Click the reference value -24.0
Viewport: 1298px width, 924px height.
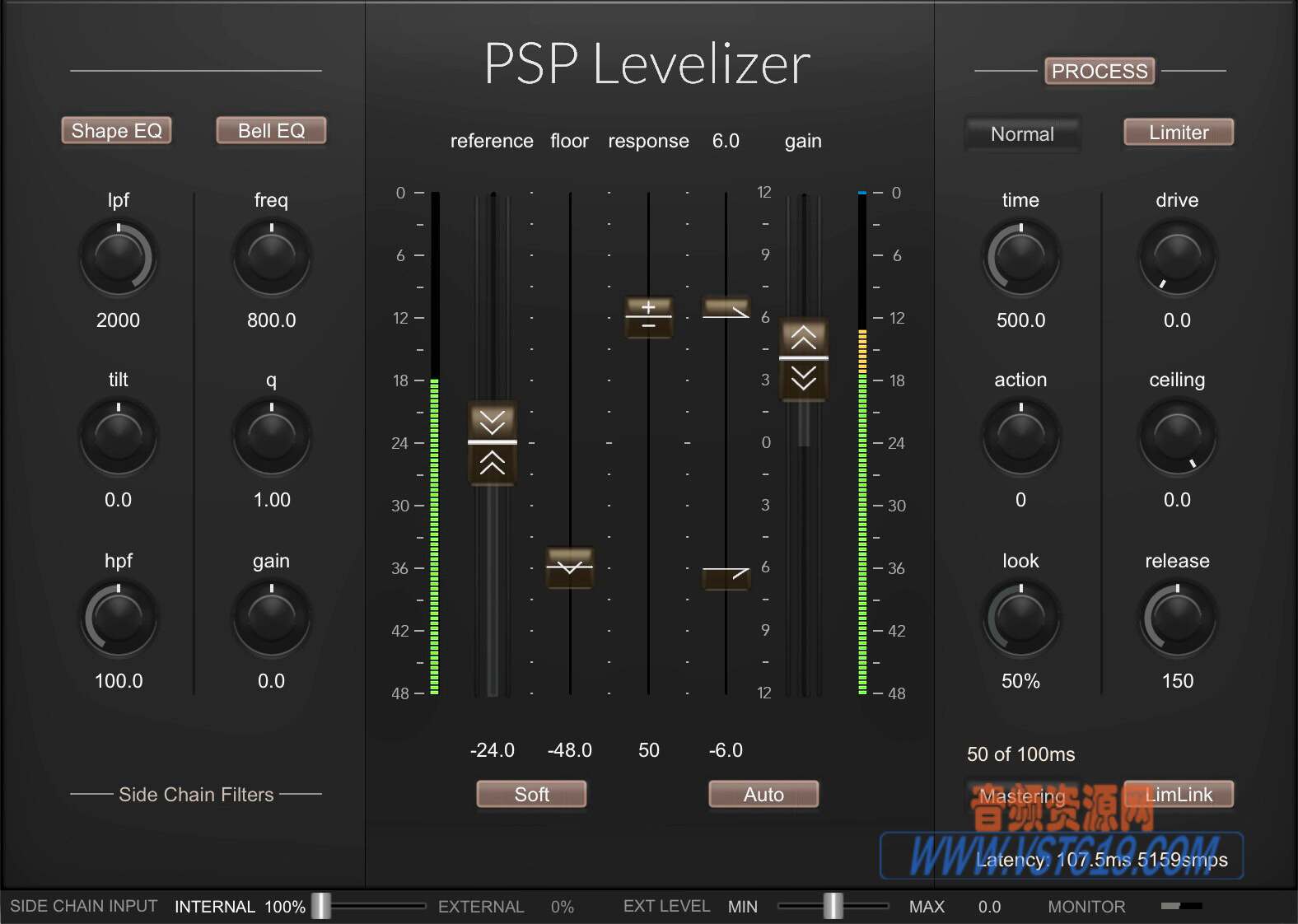point(493,750)
